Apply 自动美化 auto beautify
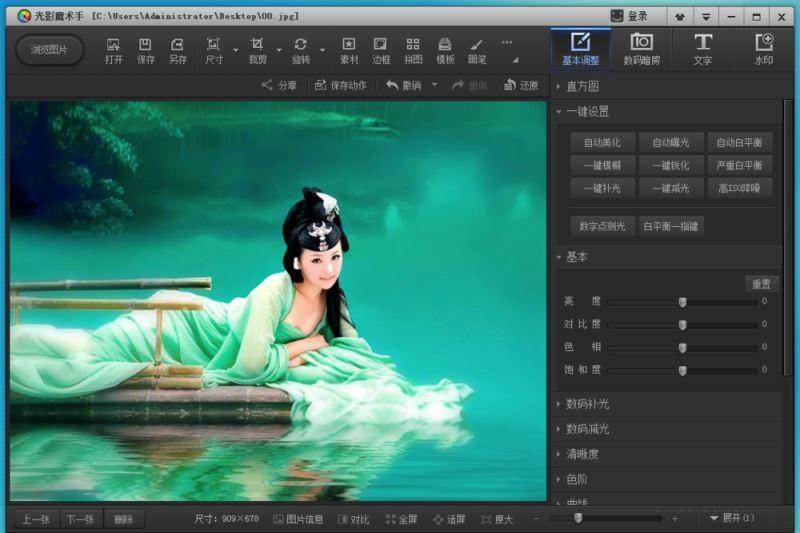 pos(603,142)
